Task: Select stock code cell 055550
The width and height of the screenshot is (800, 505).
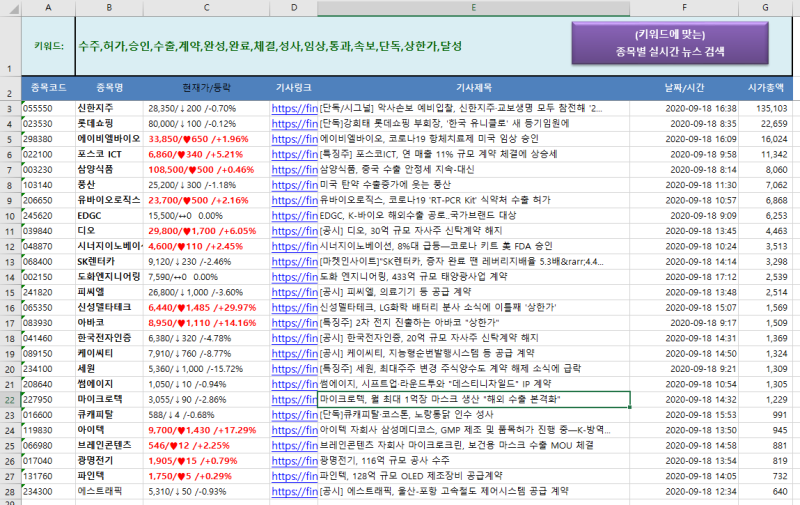Action: tap(48, 108)
